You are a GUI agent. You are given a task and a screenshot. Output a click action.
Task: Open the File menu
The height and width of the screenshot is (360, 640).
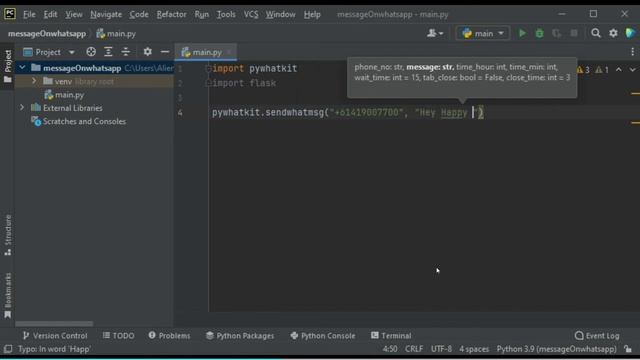click(x=29, y=14)
